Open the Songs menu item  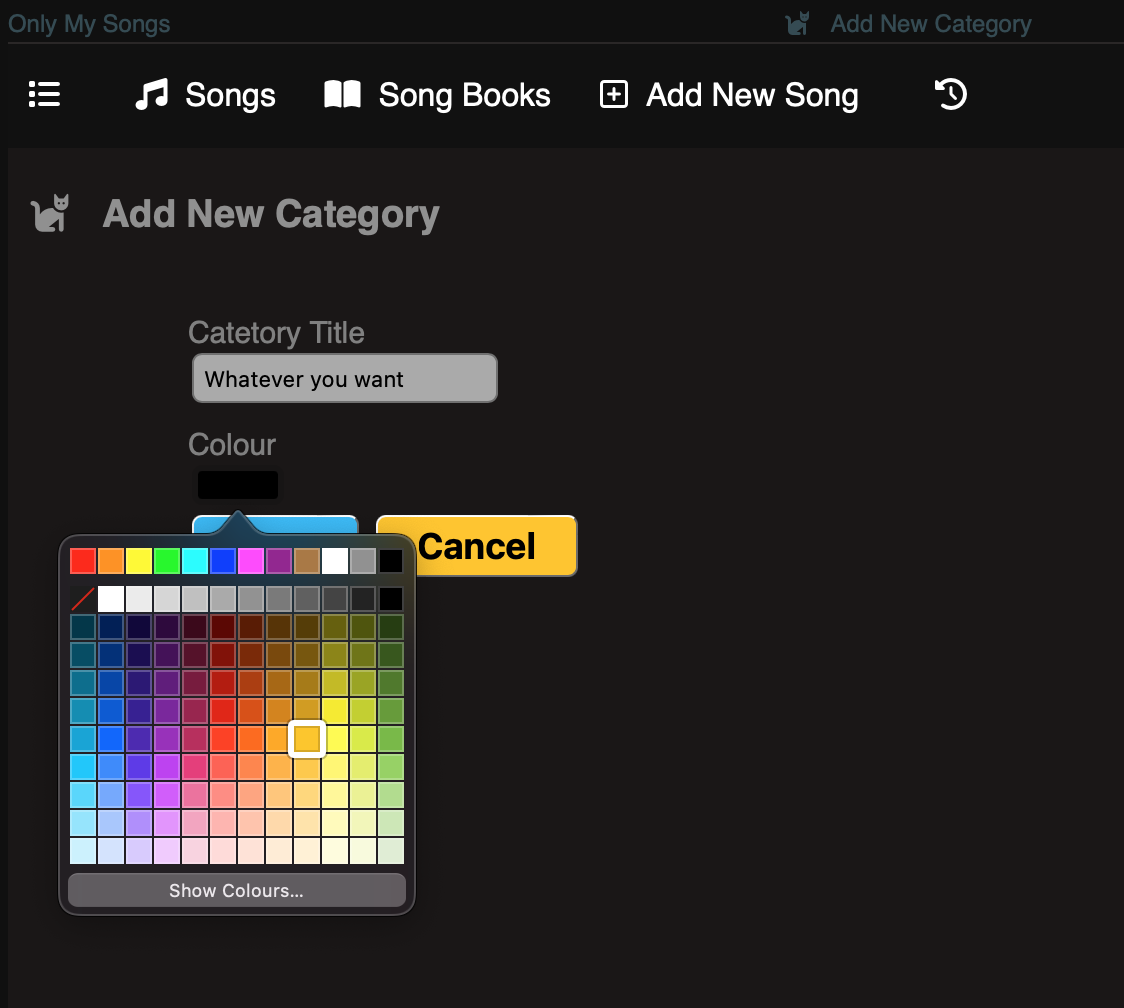click(230, 95)
